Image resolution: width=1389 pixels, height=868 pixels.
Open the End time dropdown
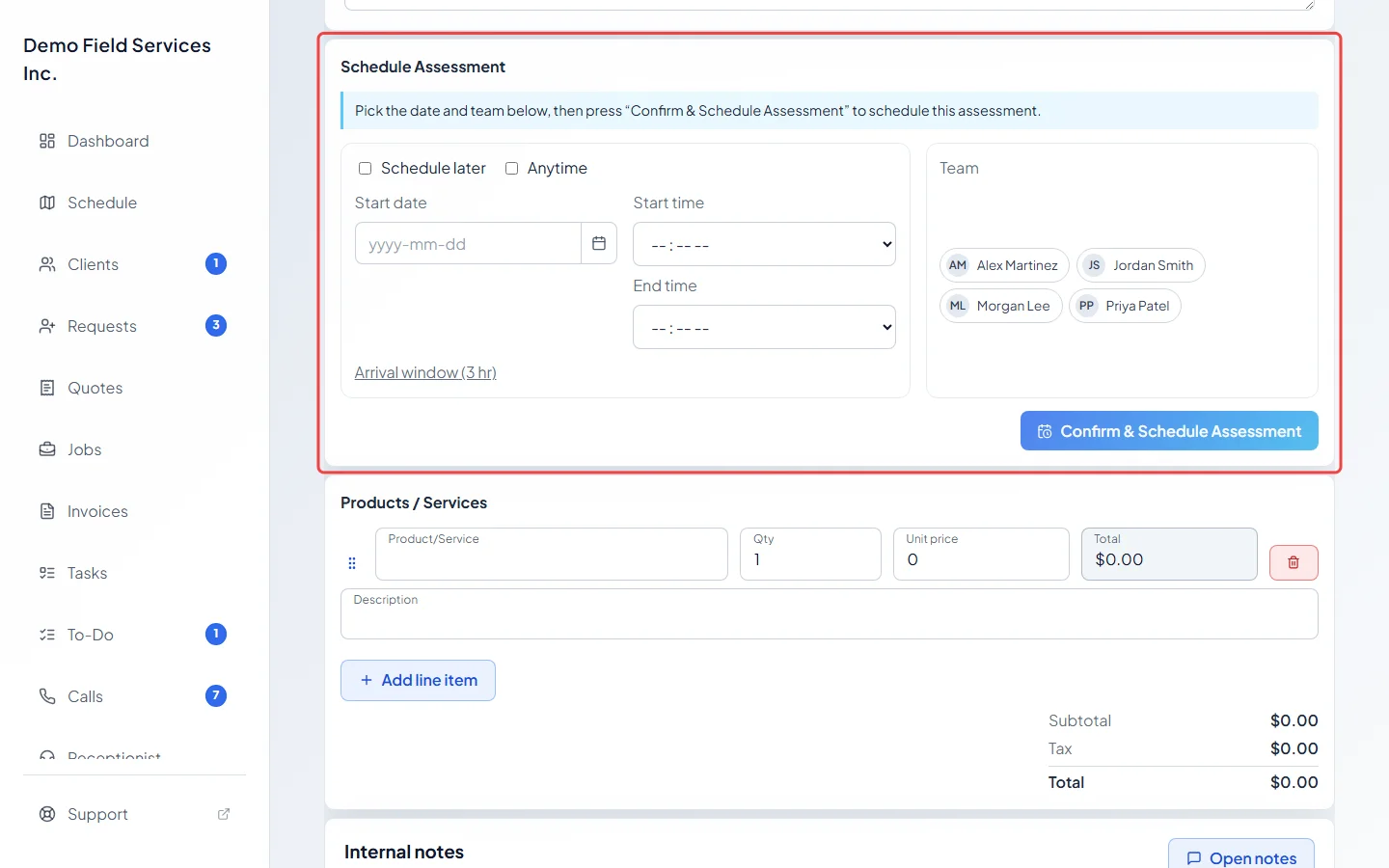pos(764,327)
